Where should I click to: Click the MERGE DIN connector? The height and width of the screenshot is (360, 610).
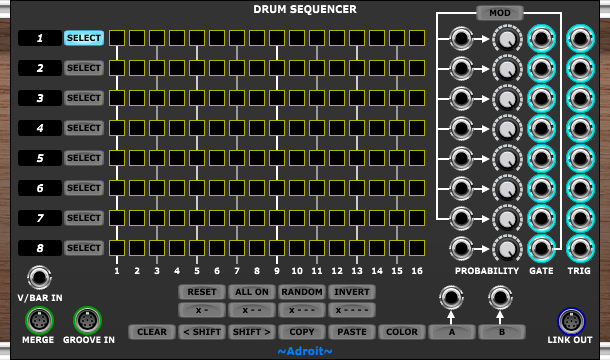pyautogui.click(x=39, y=321)
